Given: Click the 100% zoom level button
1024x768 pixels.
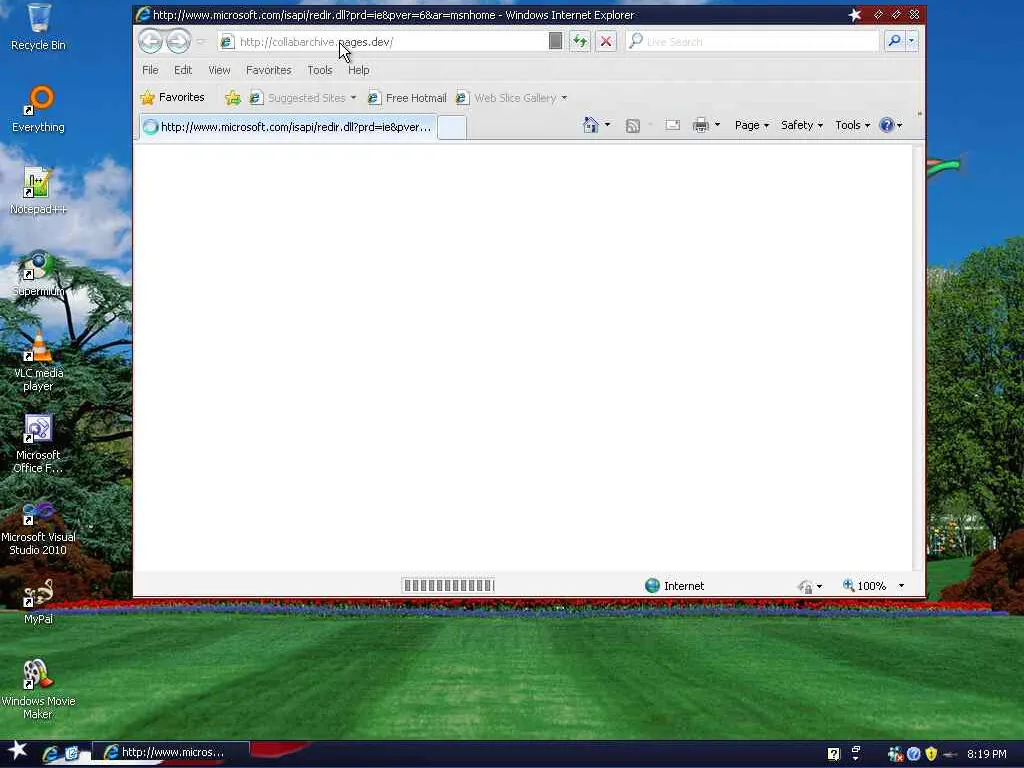Looking at the screenshot, I should pyautogui.click(x=865, y=586).
